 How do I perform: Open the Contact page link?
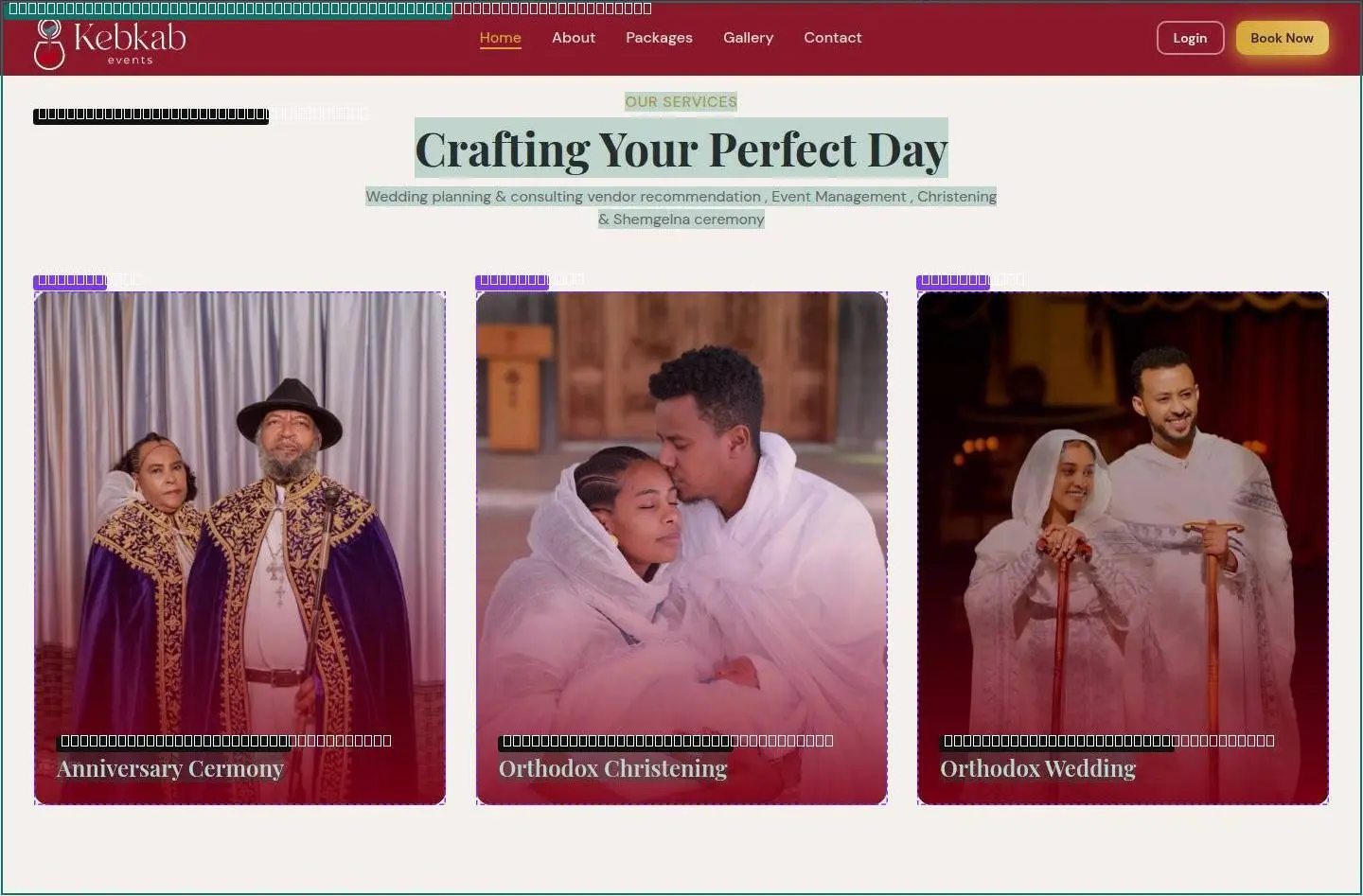(833, 38)
